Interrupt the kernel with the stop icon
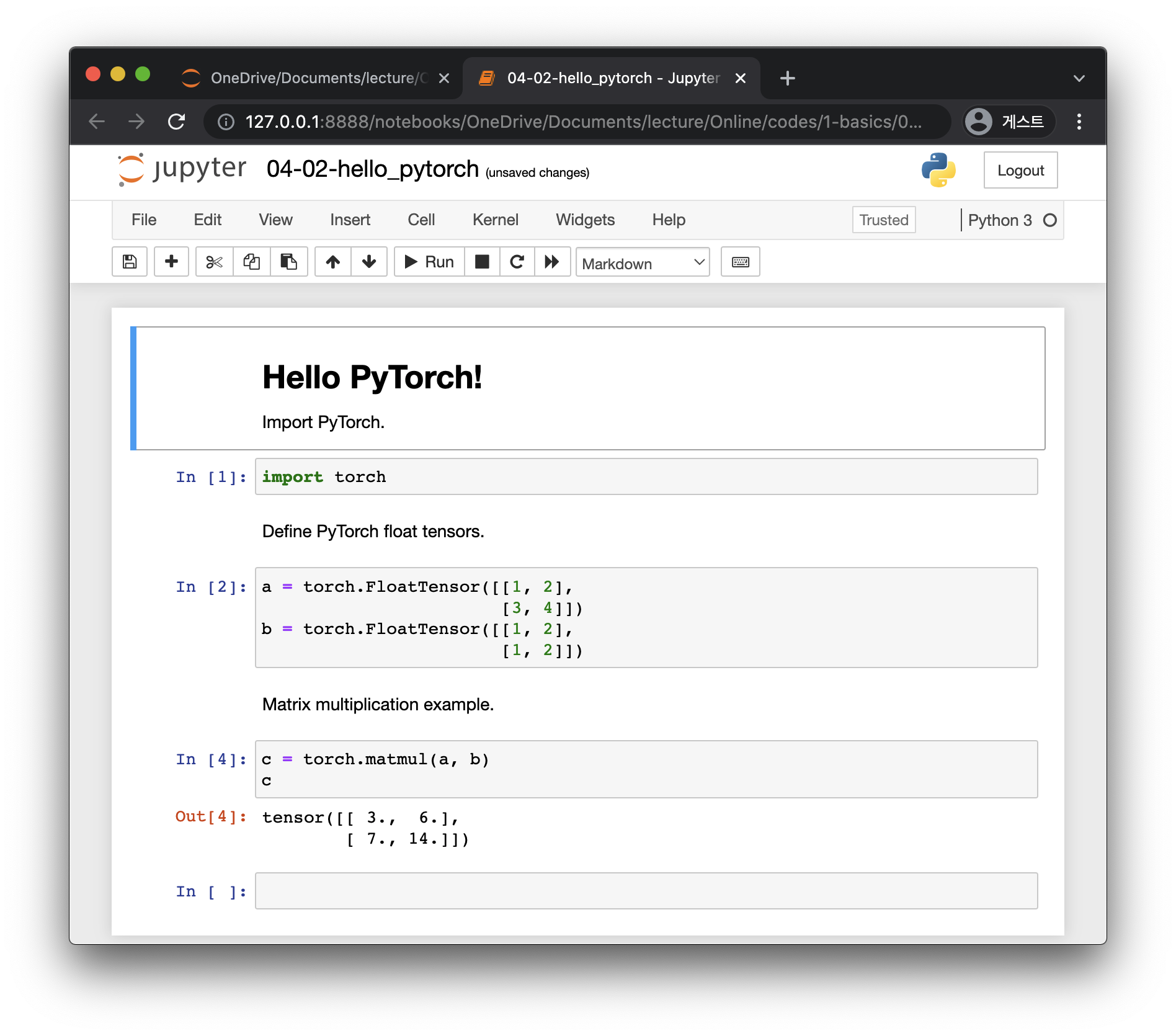The width and height of the screenshot is (1176, 1036). click(482, 262)
